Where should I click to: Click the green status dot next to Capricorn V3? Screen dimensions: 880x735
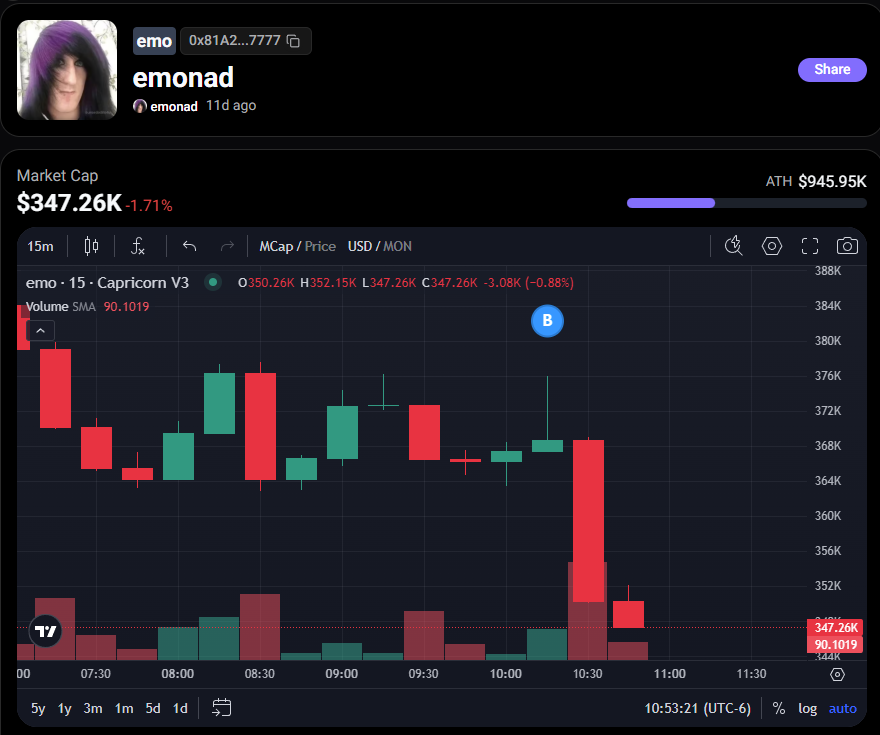pos(213,282)
